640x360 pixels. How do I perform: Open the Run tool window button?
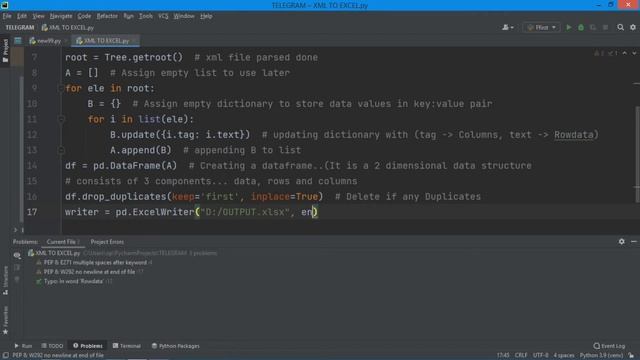click(23, 346)
